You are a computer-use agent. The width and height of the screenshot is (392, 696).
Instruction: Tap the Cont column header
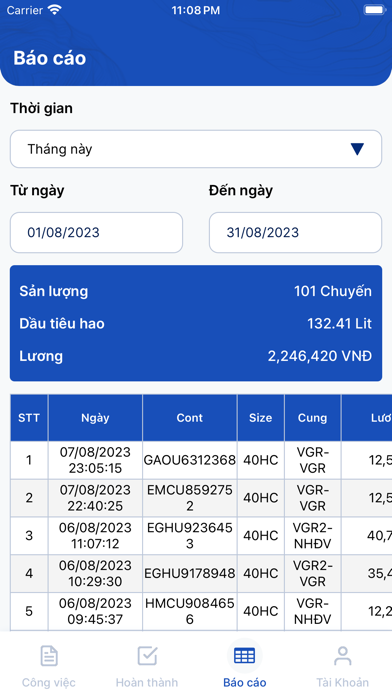pos(190,418)
